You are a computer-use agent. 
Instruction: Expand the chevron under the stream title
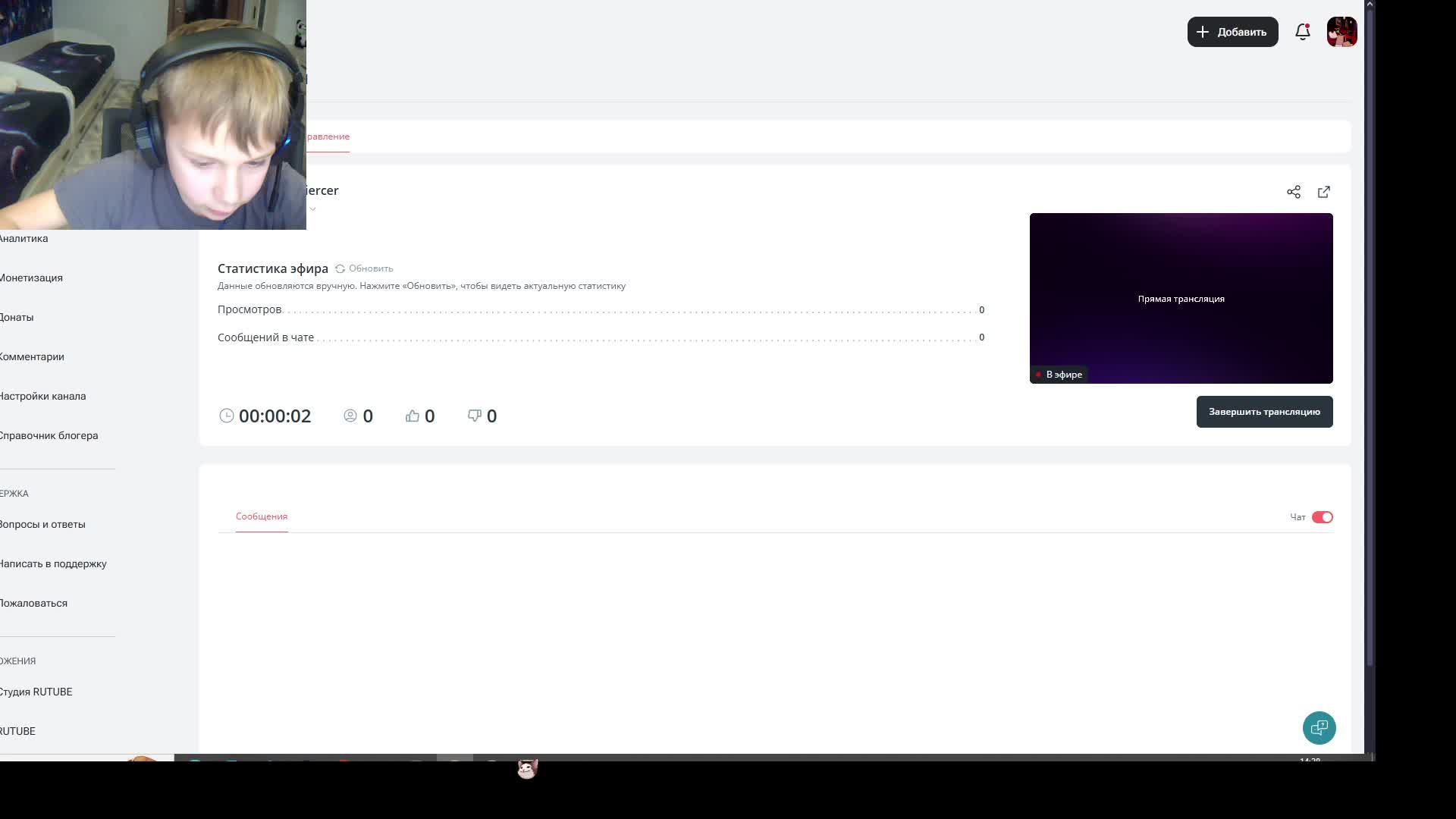pyautogui.click(x=312, y=209)
